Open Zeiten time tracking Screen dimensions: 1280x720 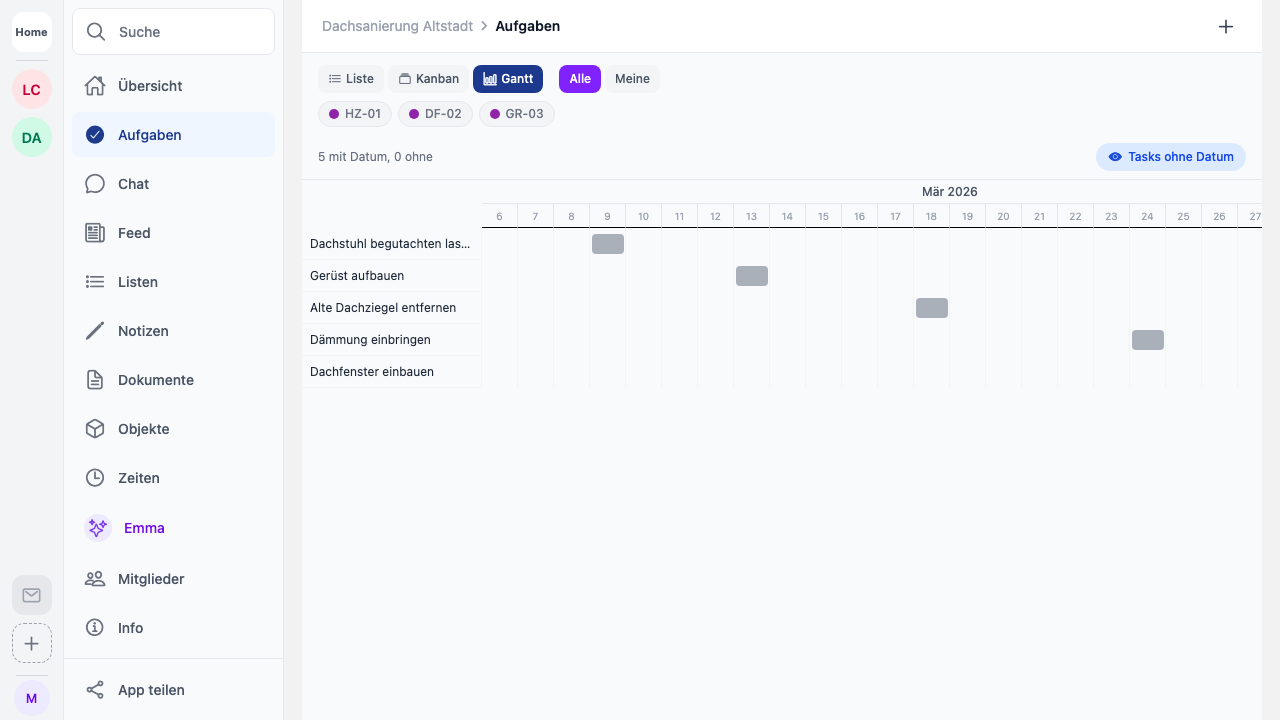(138, 478)
